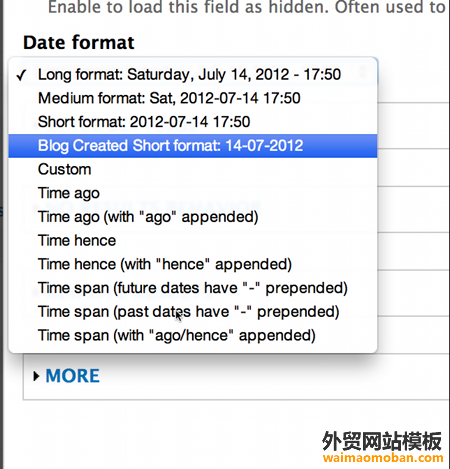This screenshot has height=469, width=450.
Task: Click the checkmark next to Long format
Action: coord(21,75)
